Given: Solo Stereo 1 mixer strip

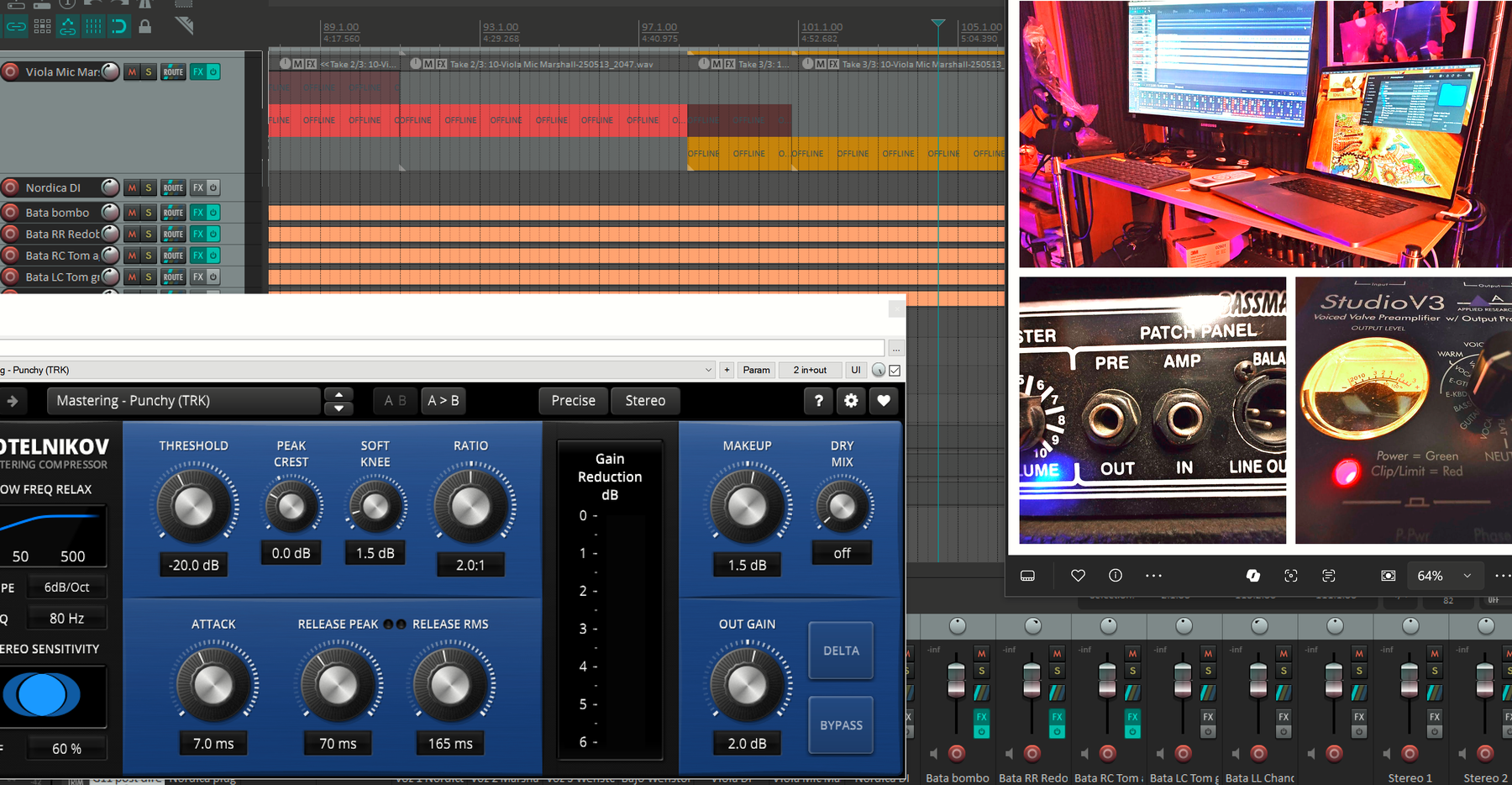Looking at the screenshot, I should tap(1434, 670).
